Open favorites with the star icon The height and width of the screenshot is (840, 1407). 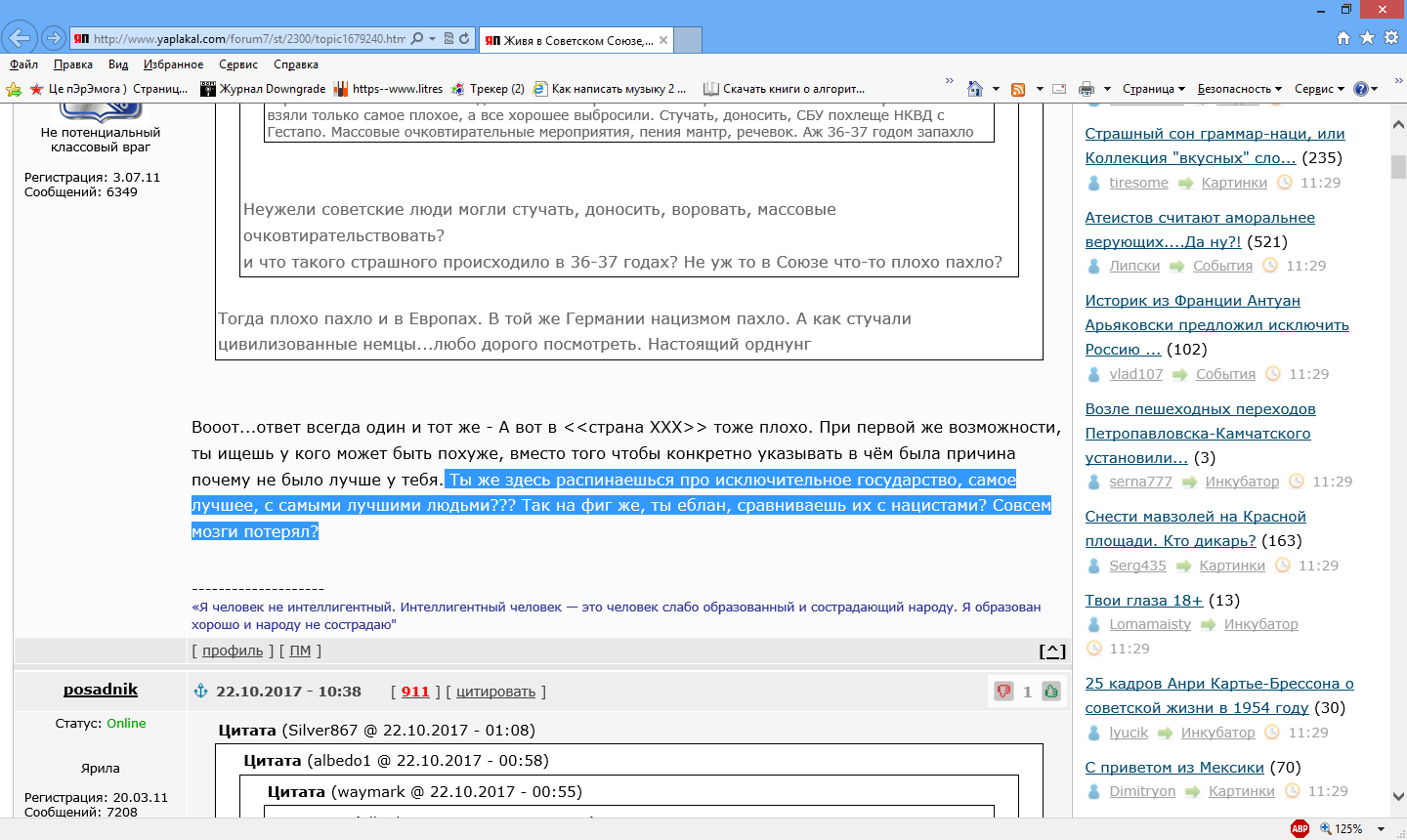1367,38
